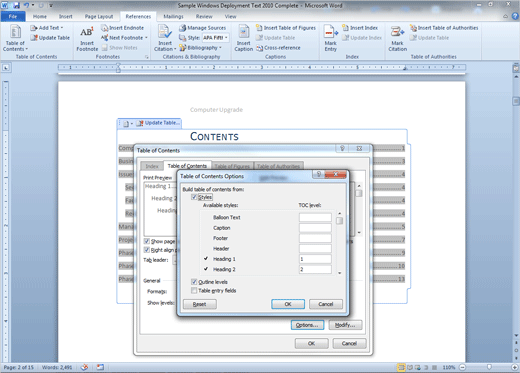The width and height of the screenshot is (520, 373).
Task: Toggle Show page numbers checkbox
Action: (147, 241)
